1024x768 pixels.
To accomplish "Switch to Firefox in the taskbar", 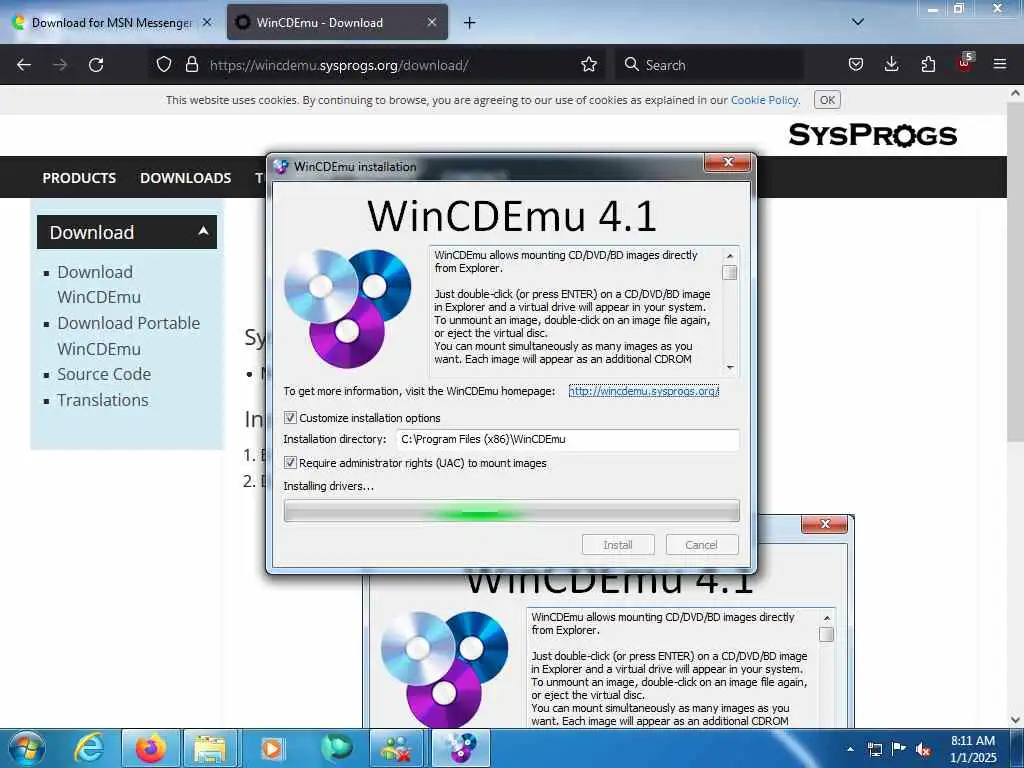I will [151, 748].
